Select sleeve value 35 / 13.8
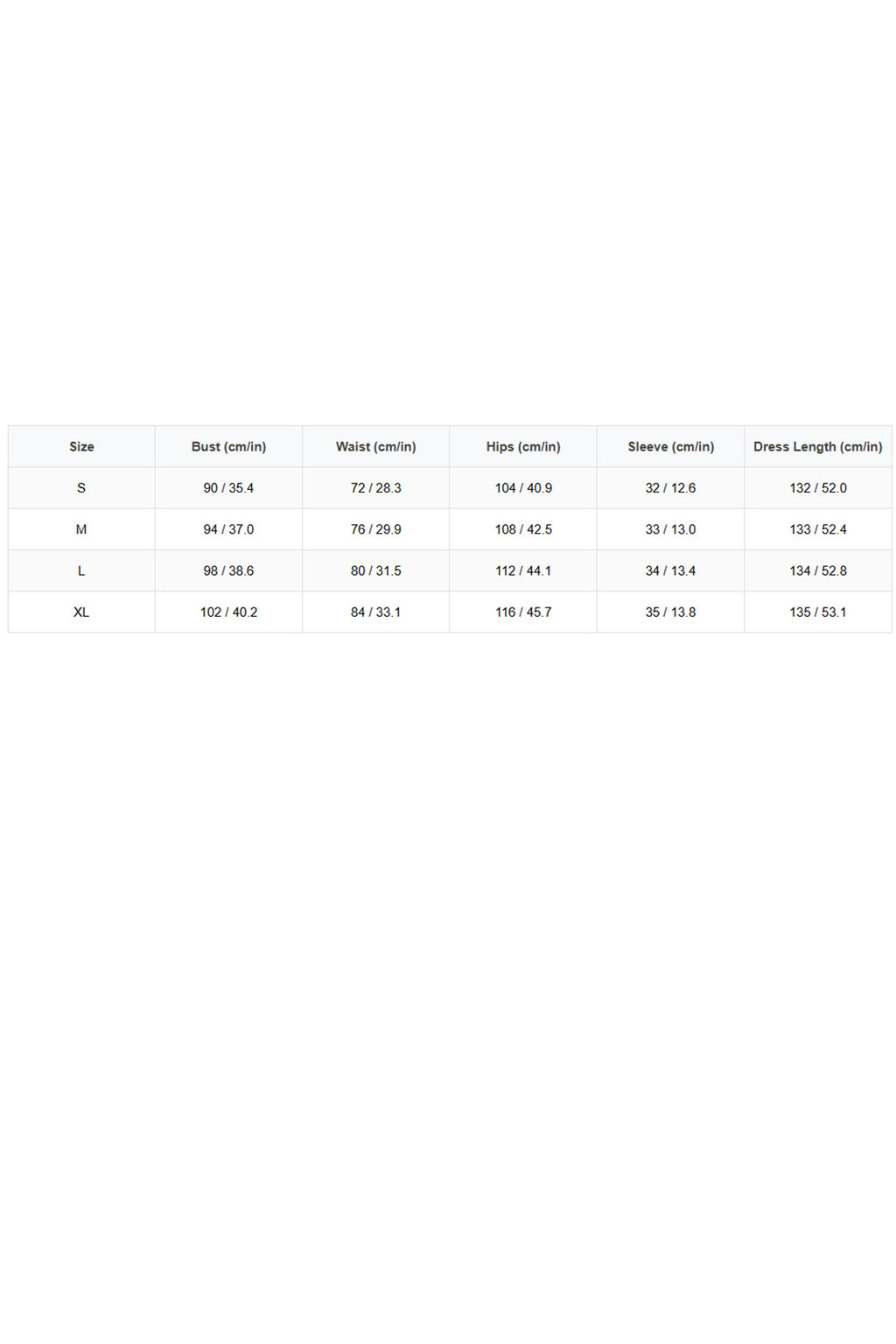 tap(671, 612)
